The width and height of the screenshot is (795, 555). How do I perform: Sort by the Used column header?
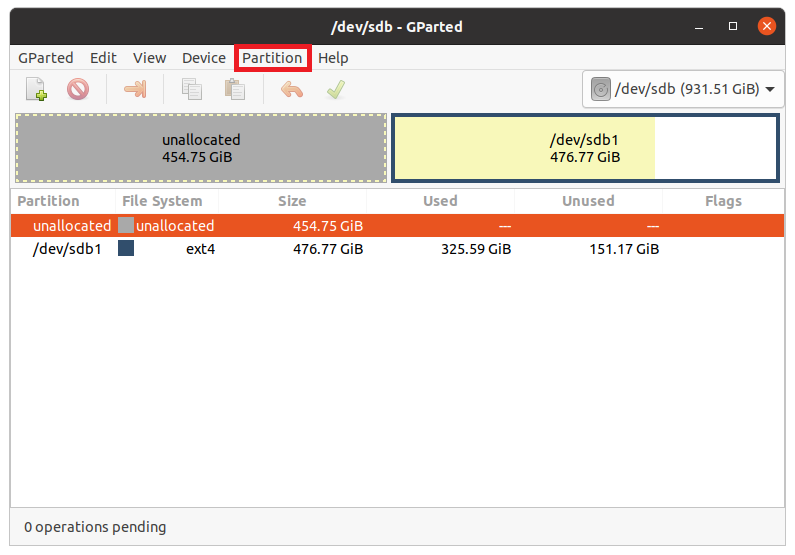pyautogui.click(x=440, y=201)
